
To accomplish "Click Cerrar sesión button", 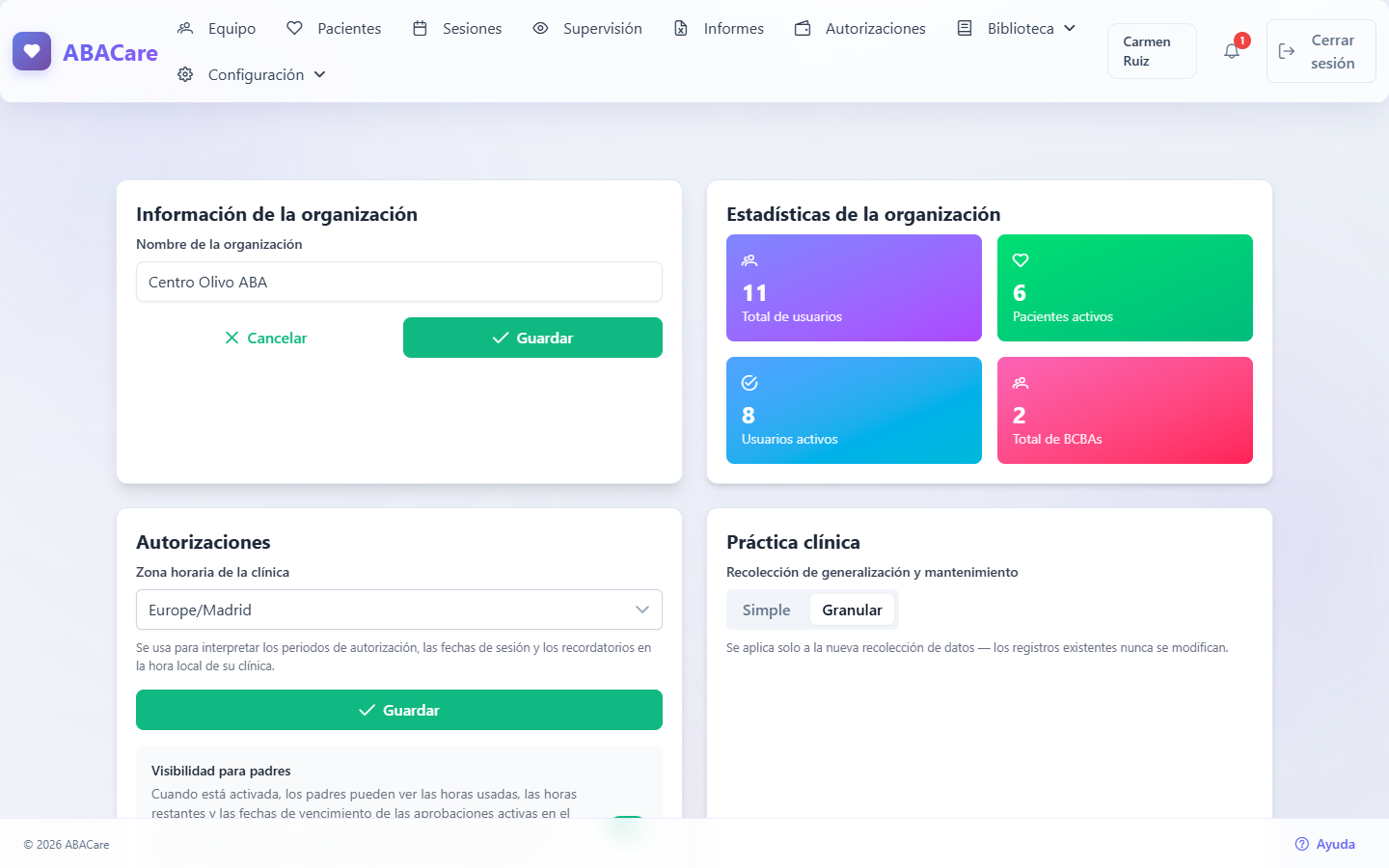I will (x=1321, y=51).
